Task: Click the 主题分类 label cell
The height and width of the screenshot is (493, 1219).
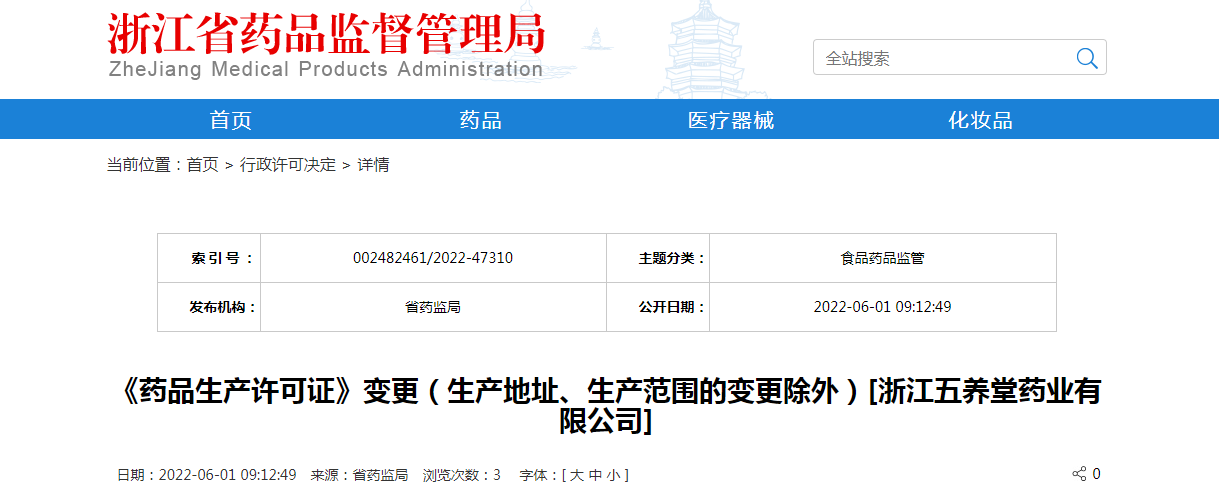Action: (658, 258)
